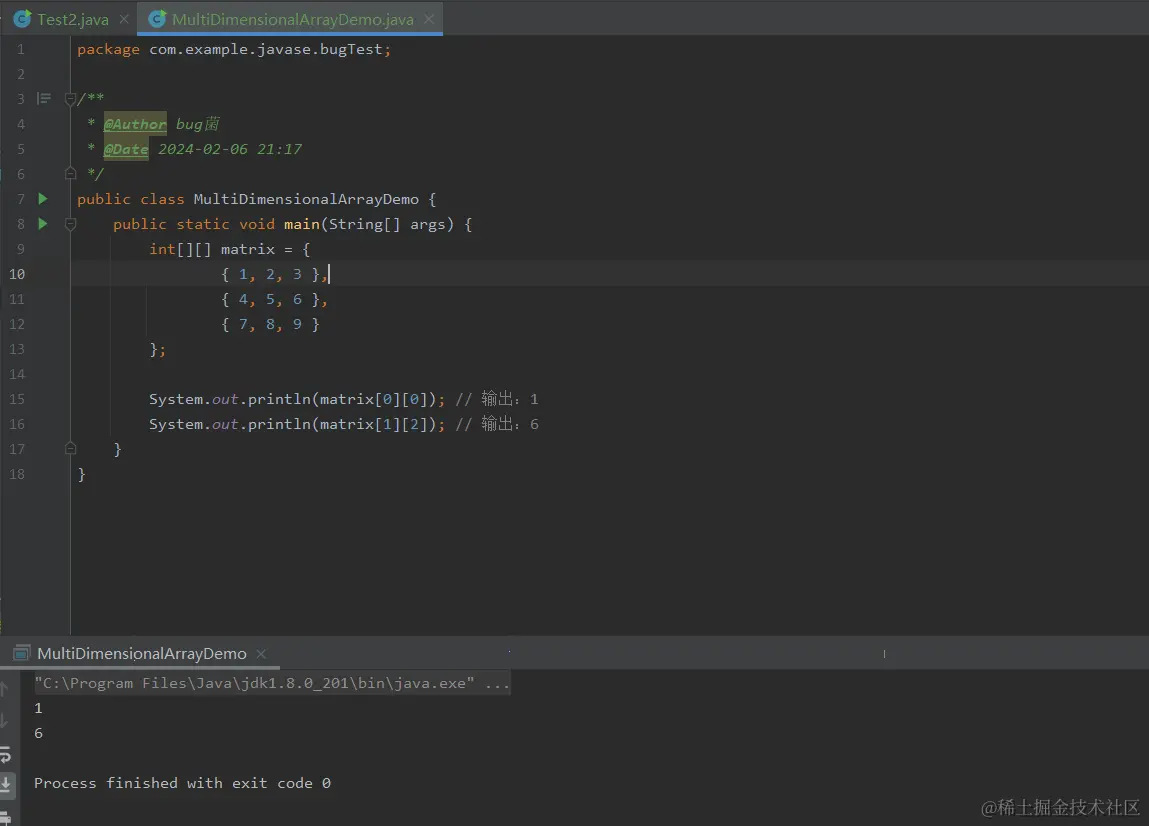This screenshot has height=826, width=1149.
Task: Select the MultiDimensionalArrayDemo.java editor tab
Action: tap(292, 19)
